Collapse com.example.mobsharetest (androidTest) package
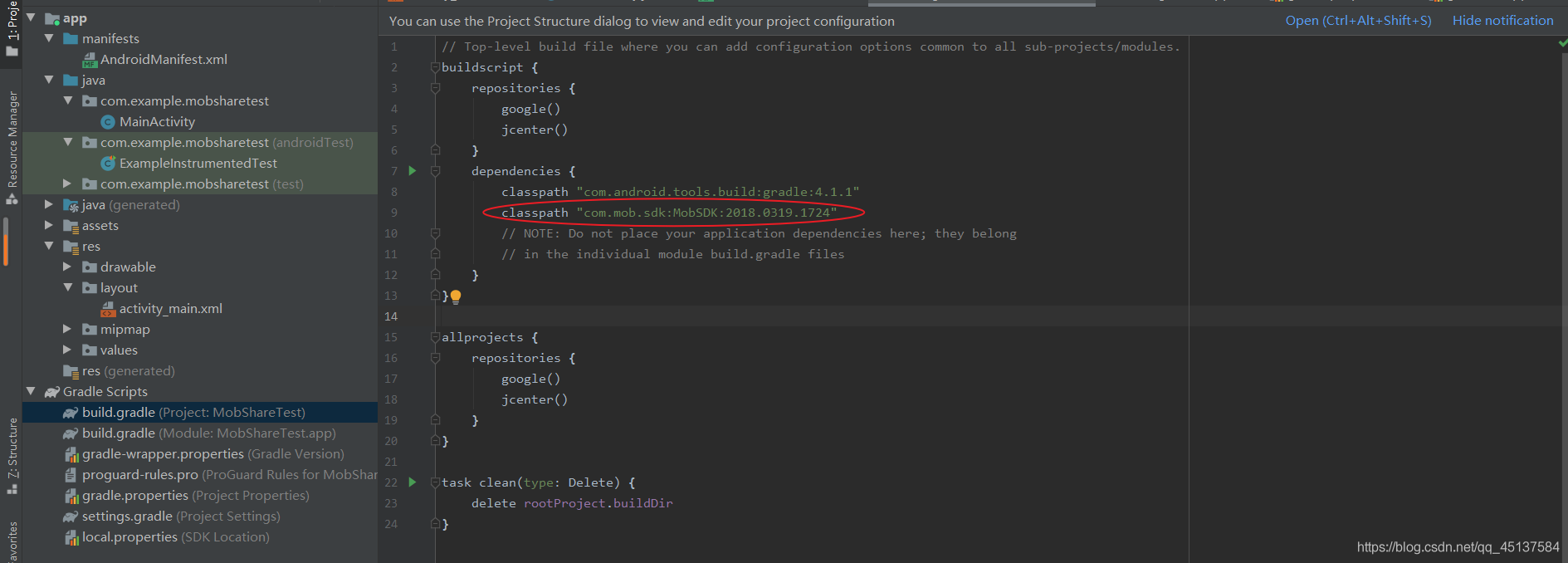Image resolution: width=1568 pixels, height=563 pixels. pos(68,142)
